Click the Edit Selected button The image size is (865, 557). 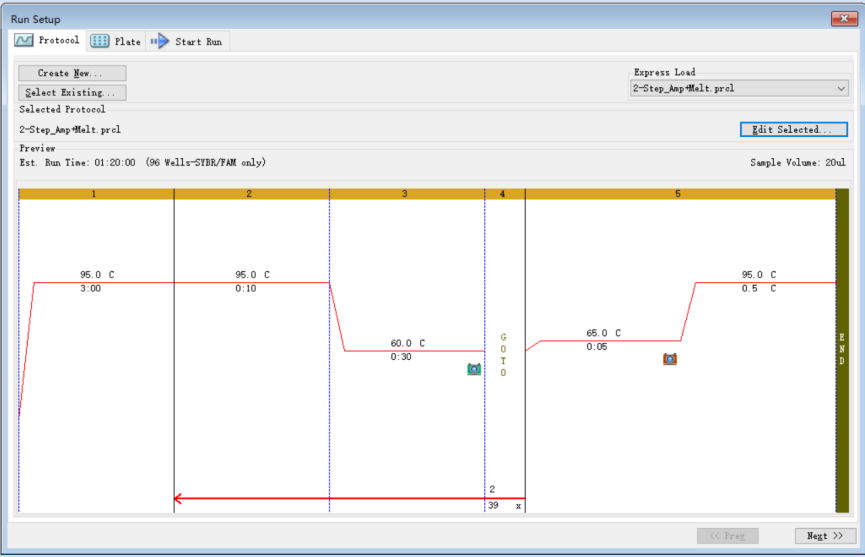[793, 129]
